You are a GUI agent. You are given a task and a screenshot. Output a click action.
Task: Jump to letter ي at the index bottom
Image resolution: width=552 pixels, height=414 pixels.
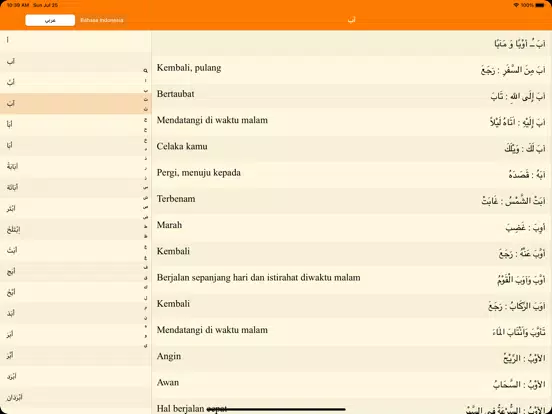coord(145,346)
